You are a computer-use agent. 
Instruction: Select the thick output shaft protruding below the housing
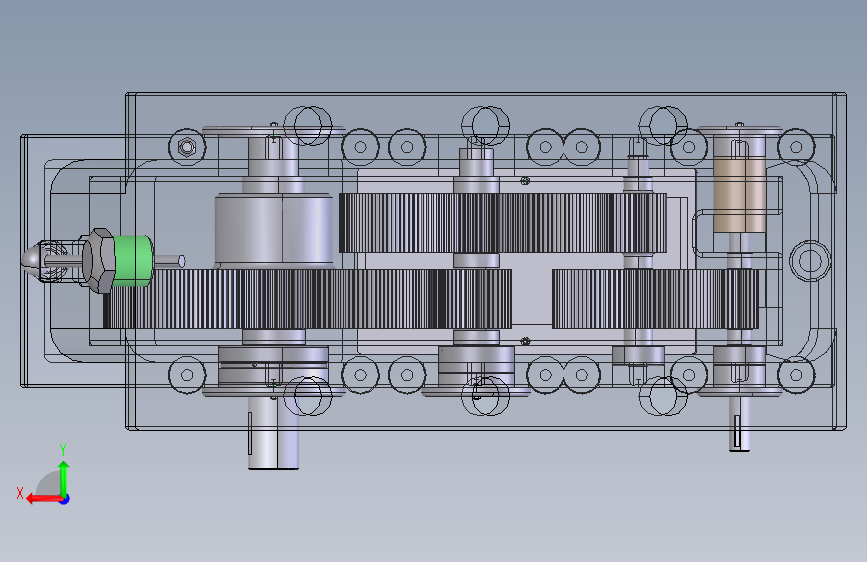pos(273,433)
